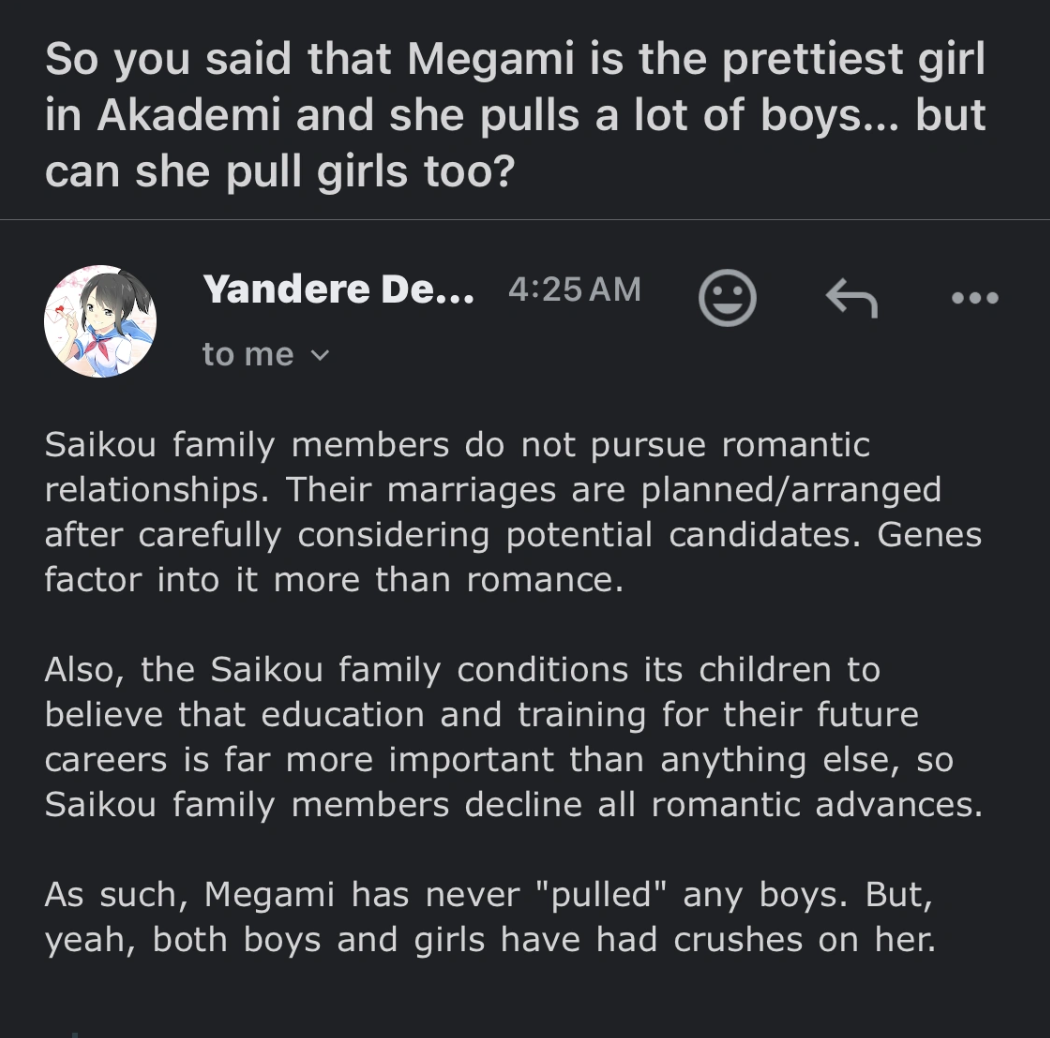
Task: Add an emoji reaction to the email
Action: (726, 297)
